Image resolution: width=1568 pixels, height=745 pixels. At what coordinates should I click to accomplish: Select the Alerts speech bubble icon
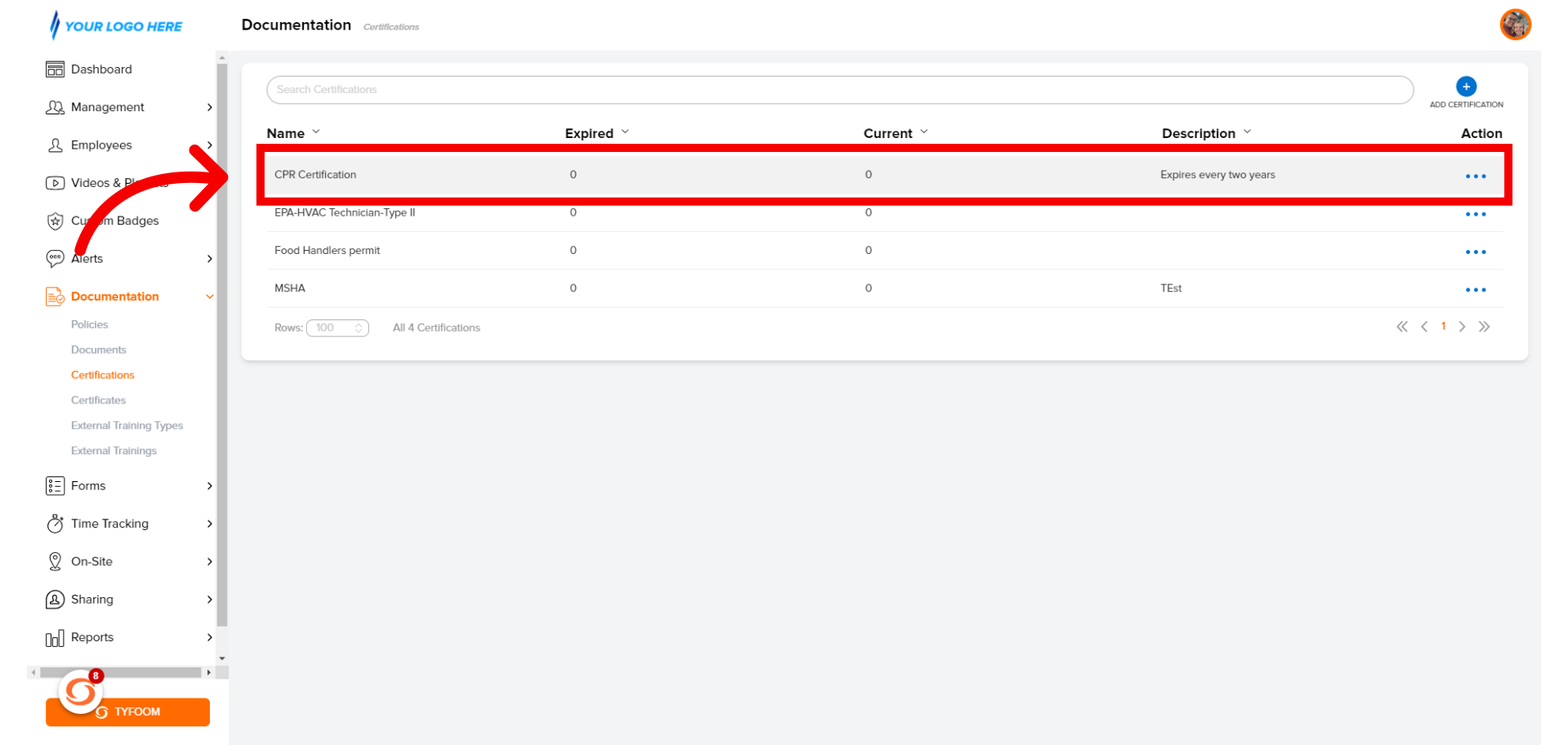click(55, 258)
